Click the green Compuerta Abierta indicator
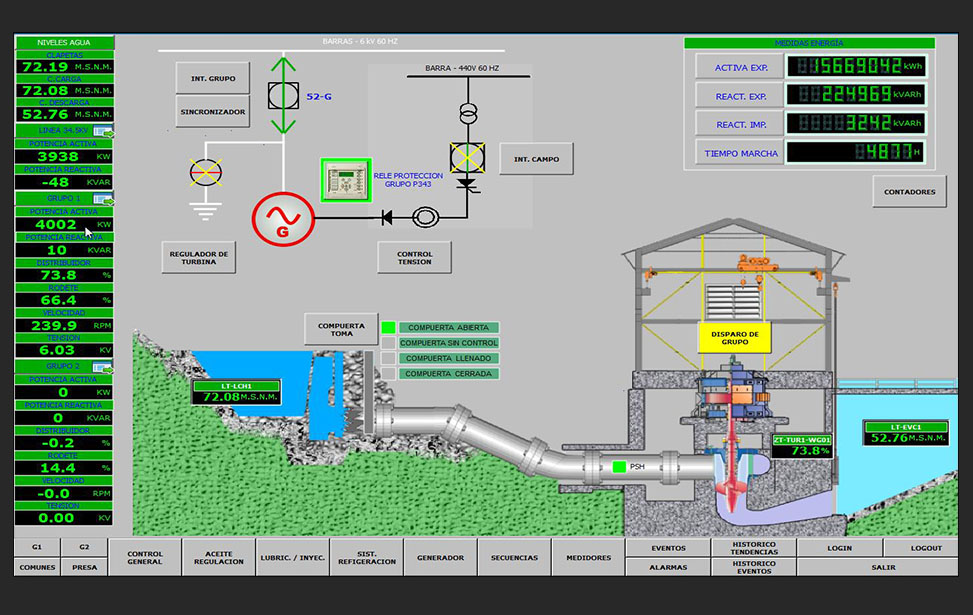Image resolution: width=973 pixels, height=615 pixels. pos(388,327)
